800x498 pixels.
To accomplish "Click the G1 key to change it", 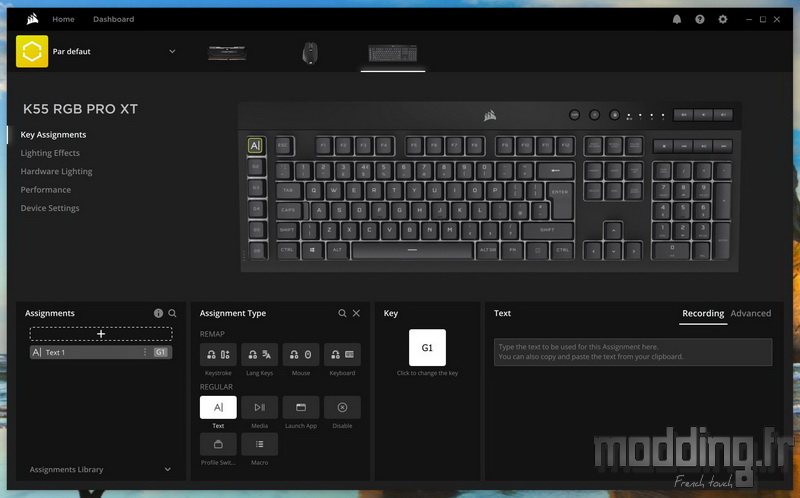I will [x=427, y=347].
